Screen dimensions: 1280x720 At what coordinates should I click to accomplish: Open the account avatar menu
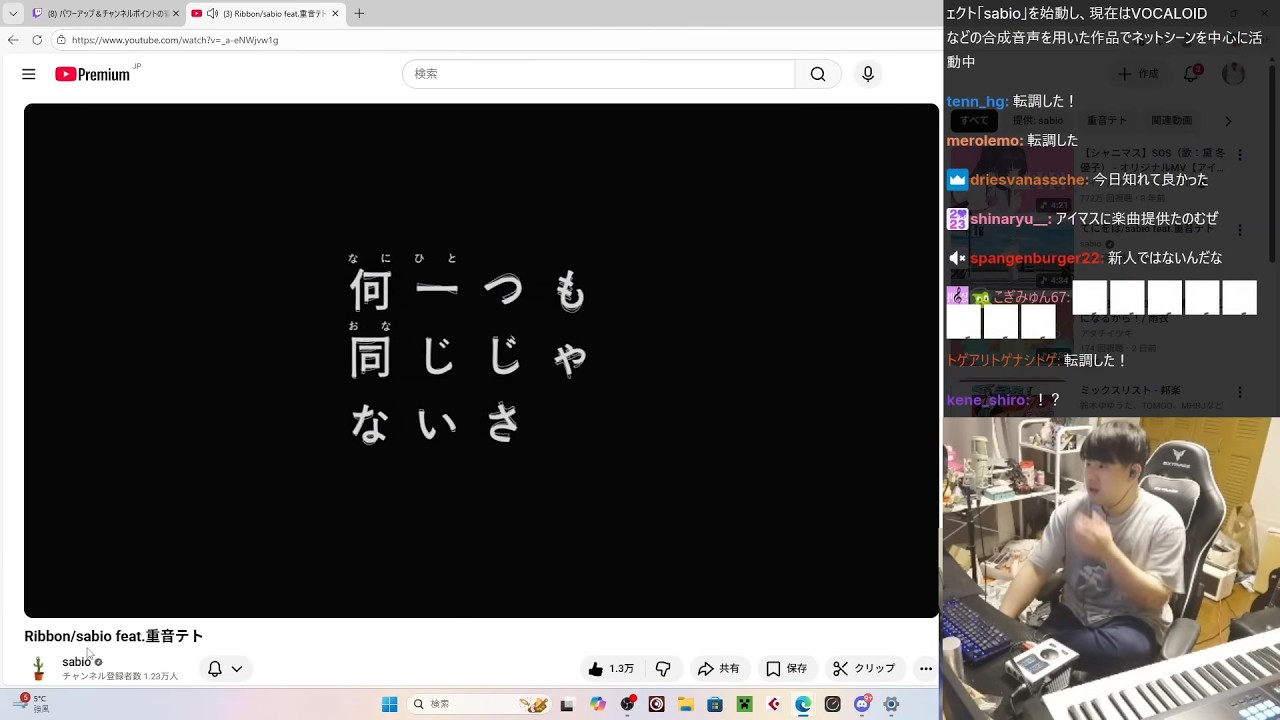1234,74
